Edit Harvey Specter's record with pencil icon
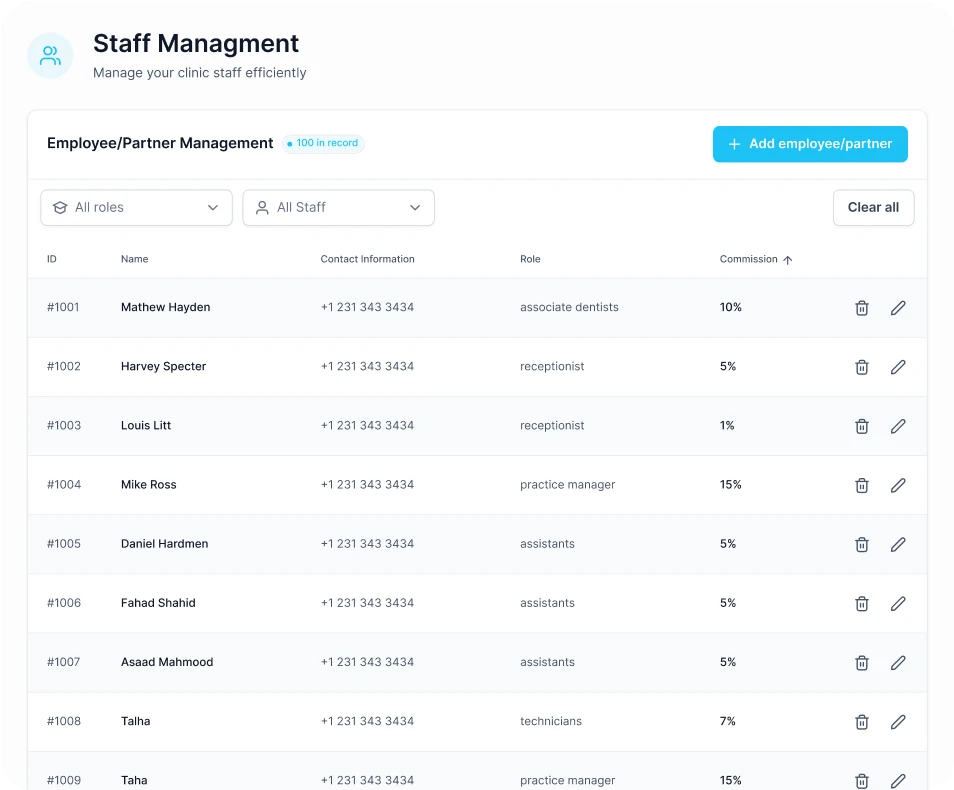 click(898, 367)
